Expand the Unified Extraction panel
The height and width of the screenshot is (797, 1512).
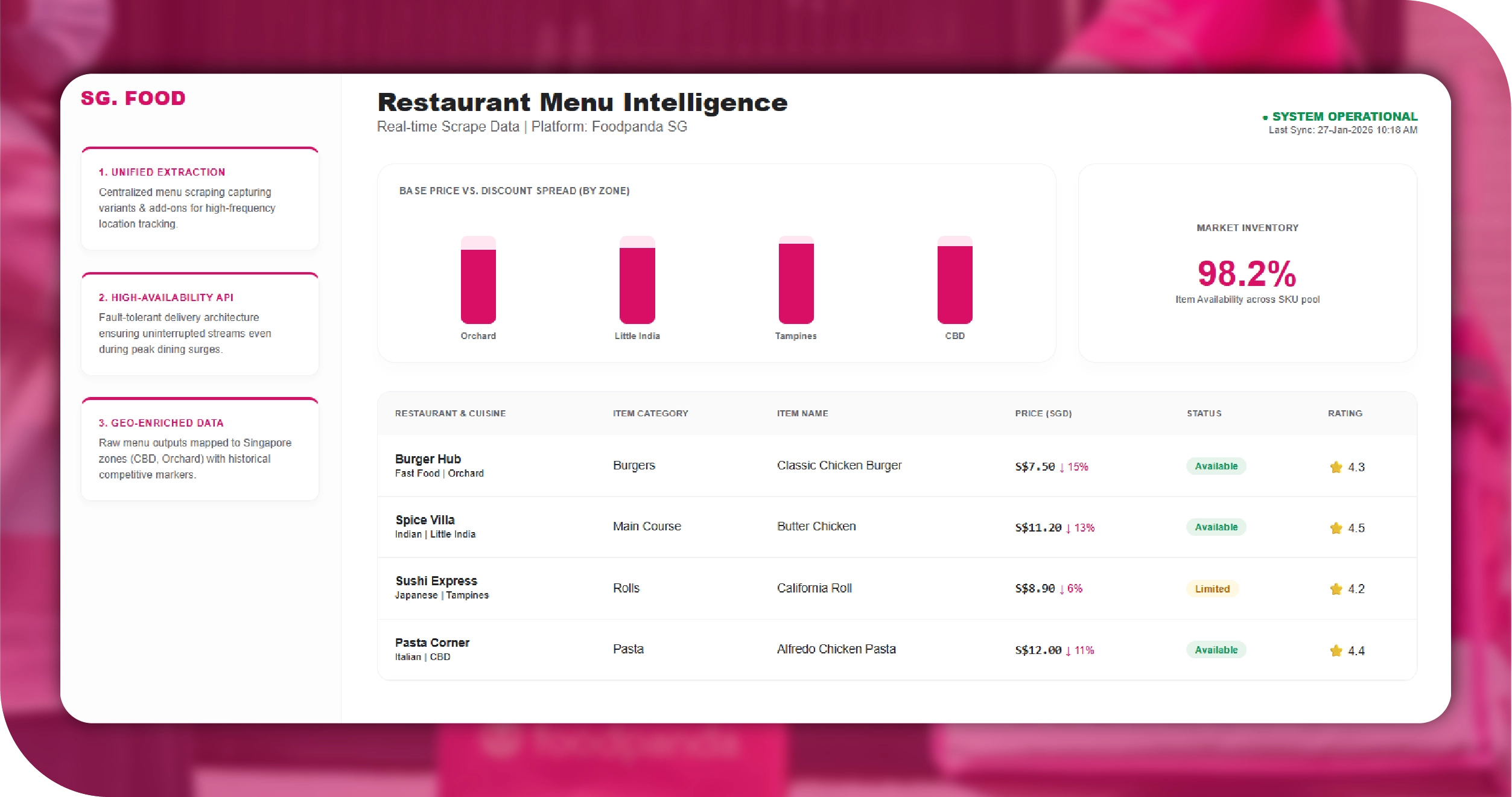click(199, 199)
